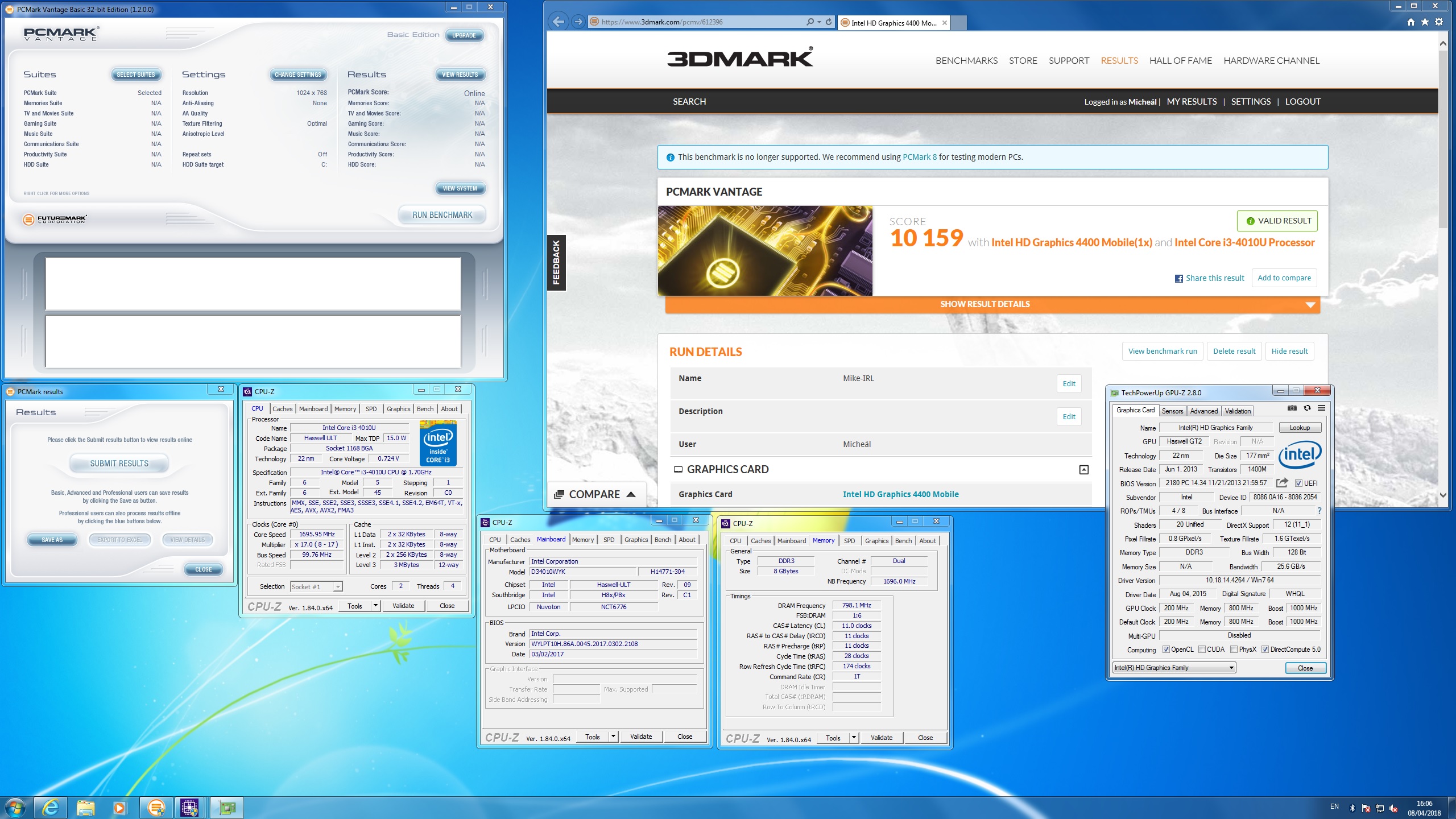The height and width of the screenshot is (819, 1456).
Task: Toggle the DirectCompute 5.0 checkbox in GPU-Z
Action: click(x=1265, y=650)
